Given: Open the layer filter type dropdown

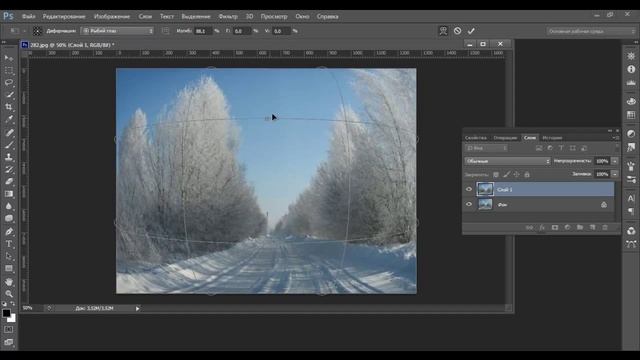Looking at the screenshot, I should coord(487,148).
